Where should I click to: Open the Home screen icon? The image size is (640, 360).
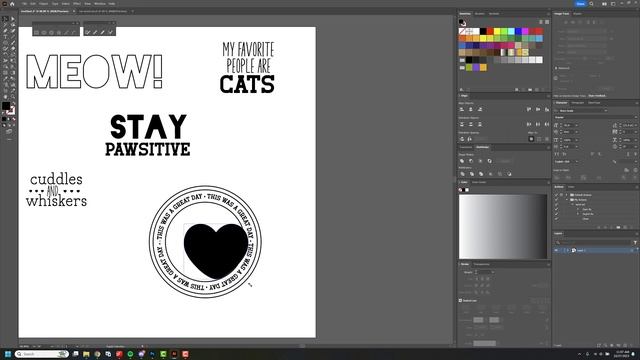tap(12, 4)
